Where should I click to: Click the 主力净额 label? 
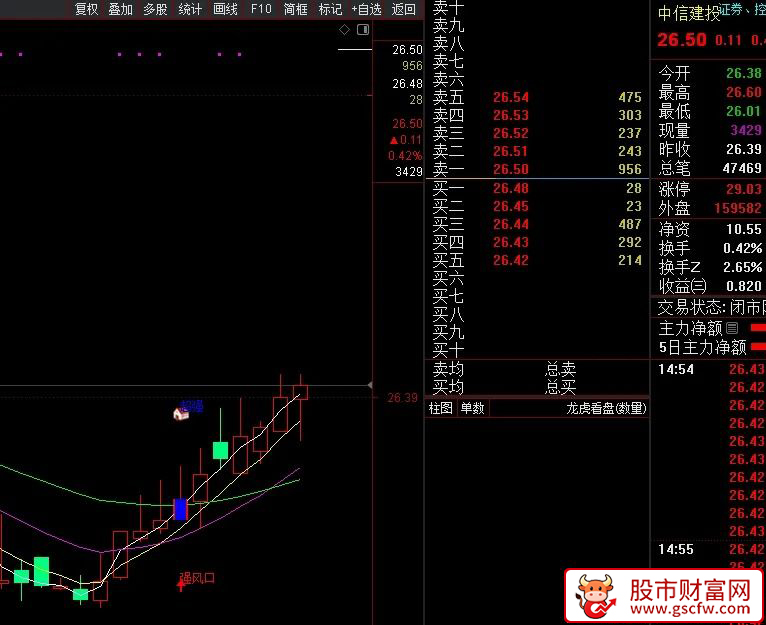coord(690,328)
